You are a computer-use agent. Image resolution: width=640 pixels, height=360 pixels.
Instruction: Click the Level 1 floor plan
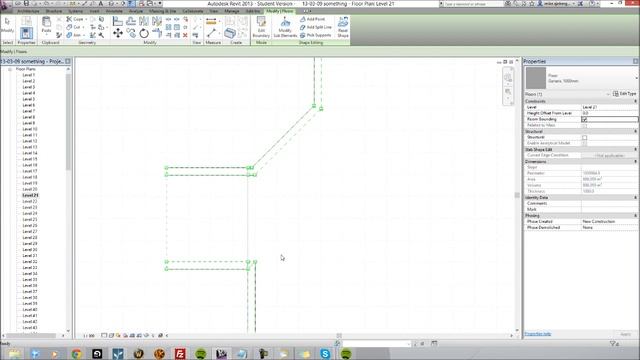pyautogui.click(x=29, y=75)
